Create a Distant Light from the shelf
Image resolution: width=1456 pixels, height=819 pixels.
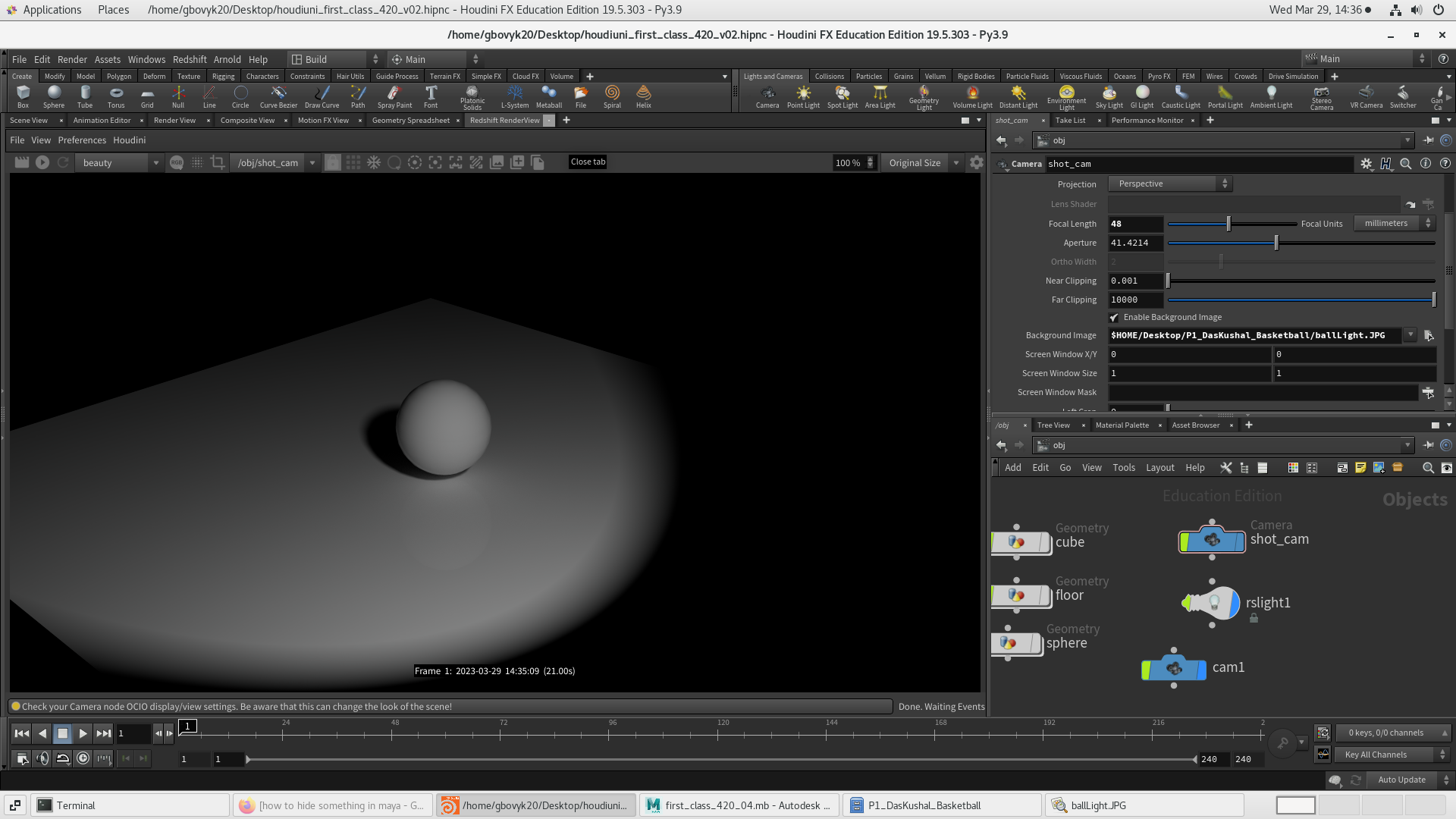pos(1018,96)
